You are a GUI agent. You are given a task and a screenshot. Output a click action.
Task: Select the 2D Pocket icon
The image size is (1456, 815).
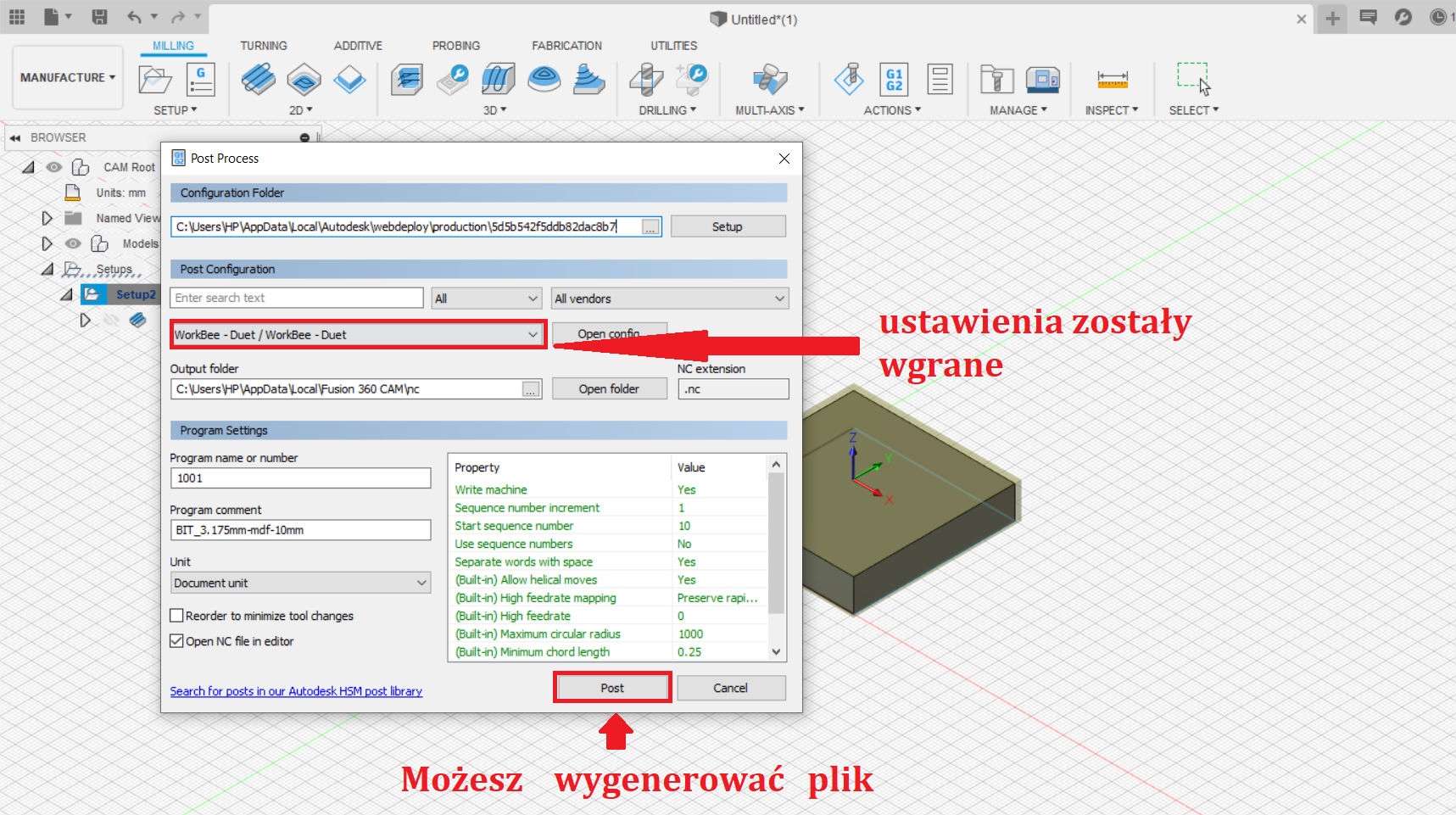[304, 80]
